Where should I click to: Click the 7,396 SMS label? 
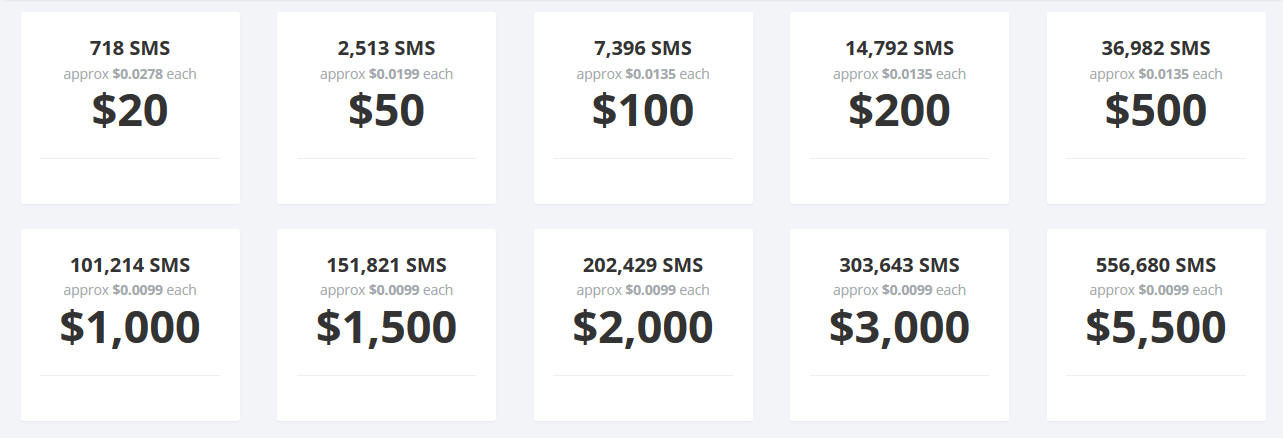[643, 48]
